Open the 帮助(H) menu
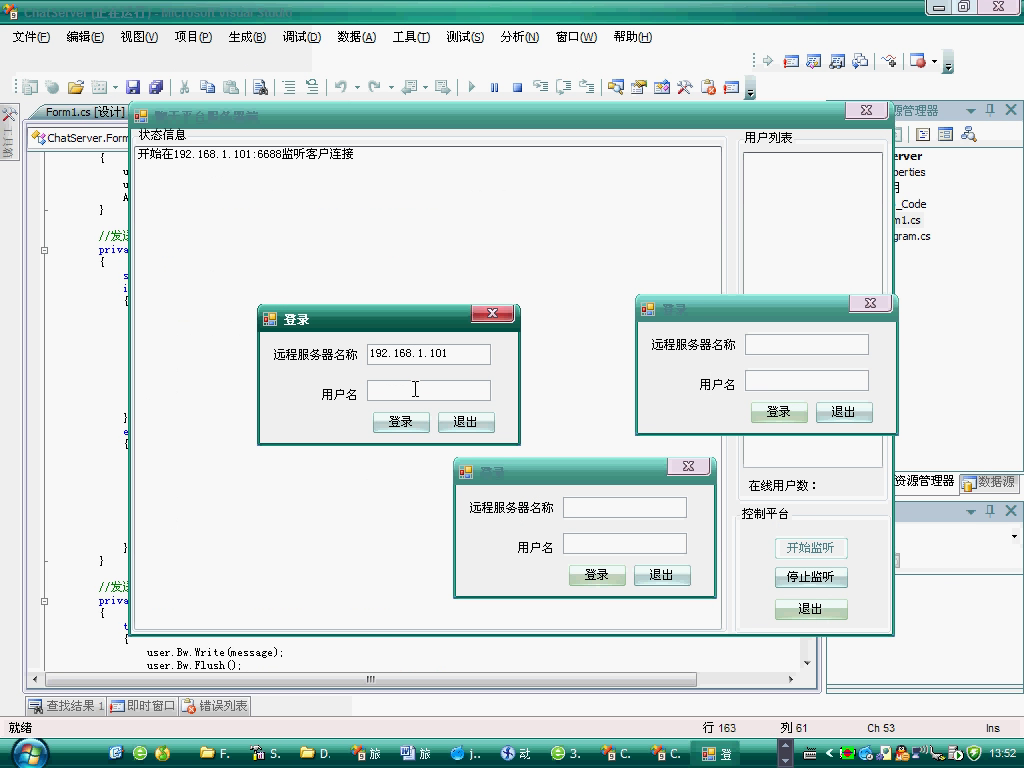Screen dimensions: 1024x768 633,37
